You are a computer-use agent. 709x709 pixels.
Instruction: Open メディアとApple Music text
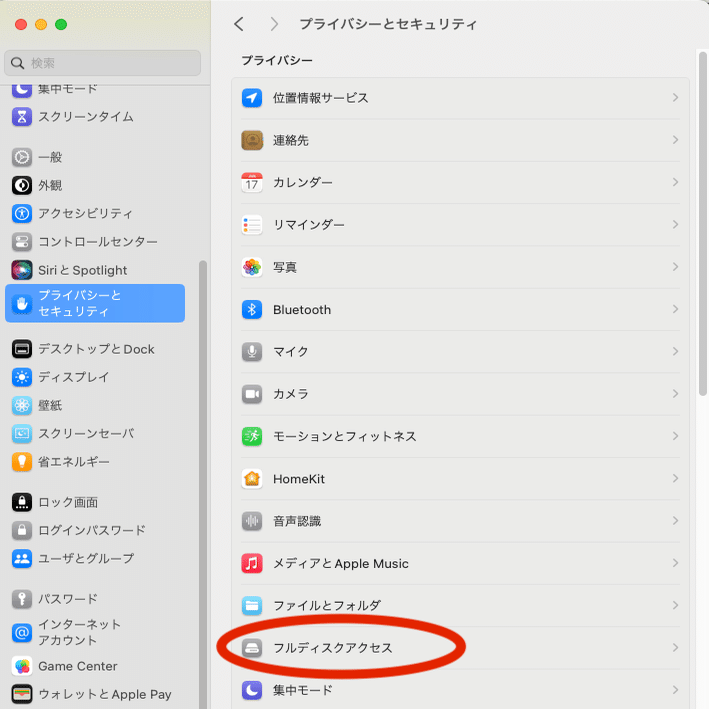tap(341, 563)
